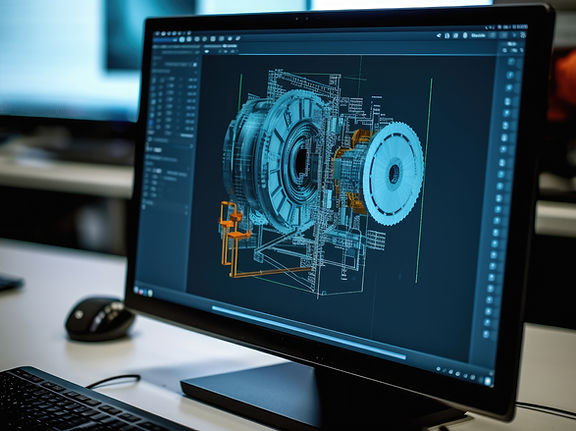Screen dimensions: 576x431
Task: Select the bottommost icon in the right vertical tool strip
Action: coord(486,334)
